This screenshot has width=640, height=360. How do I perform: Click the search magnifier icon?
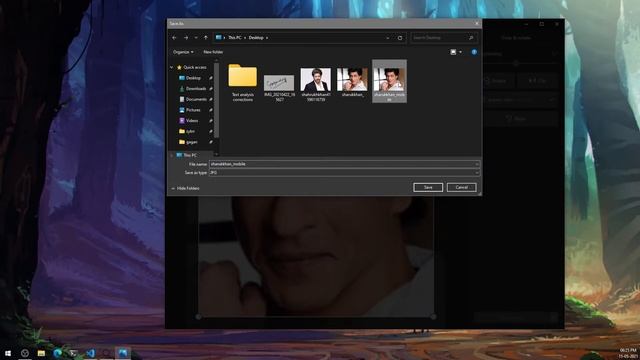click(x=471, y=38)
